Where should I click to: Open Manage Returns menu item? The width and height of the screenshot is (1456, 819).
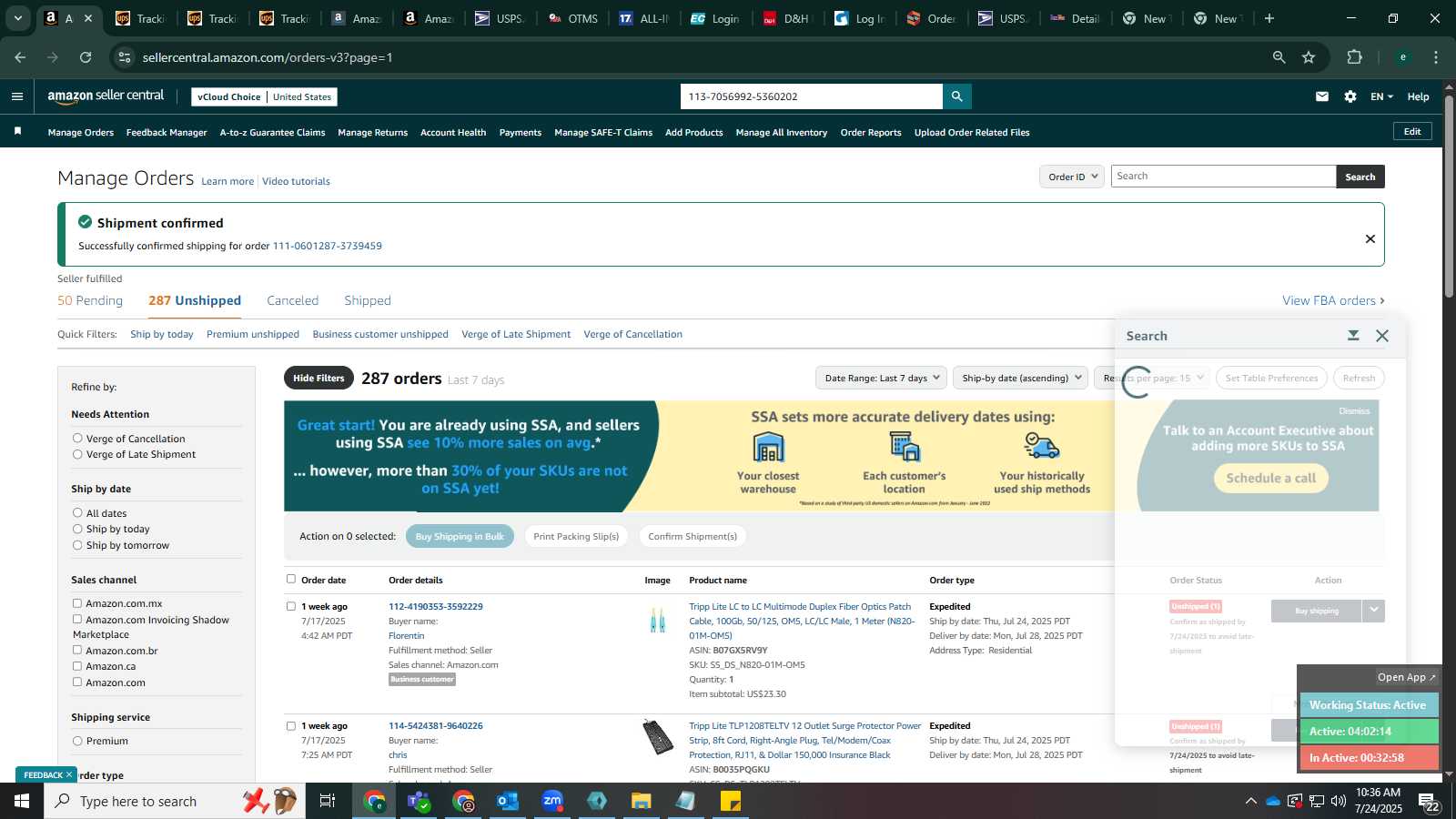click(372, 132)
